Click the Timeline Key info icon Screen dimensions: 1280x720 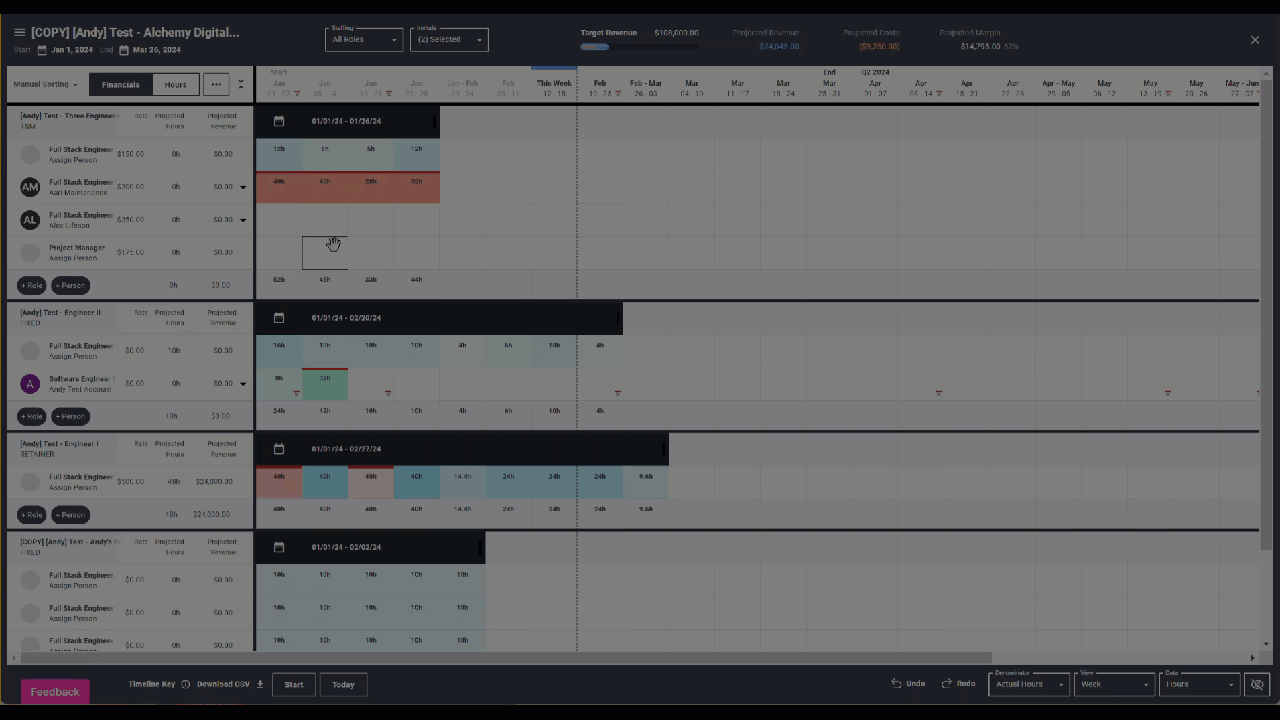(186, 685)
